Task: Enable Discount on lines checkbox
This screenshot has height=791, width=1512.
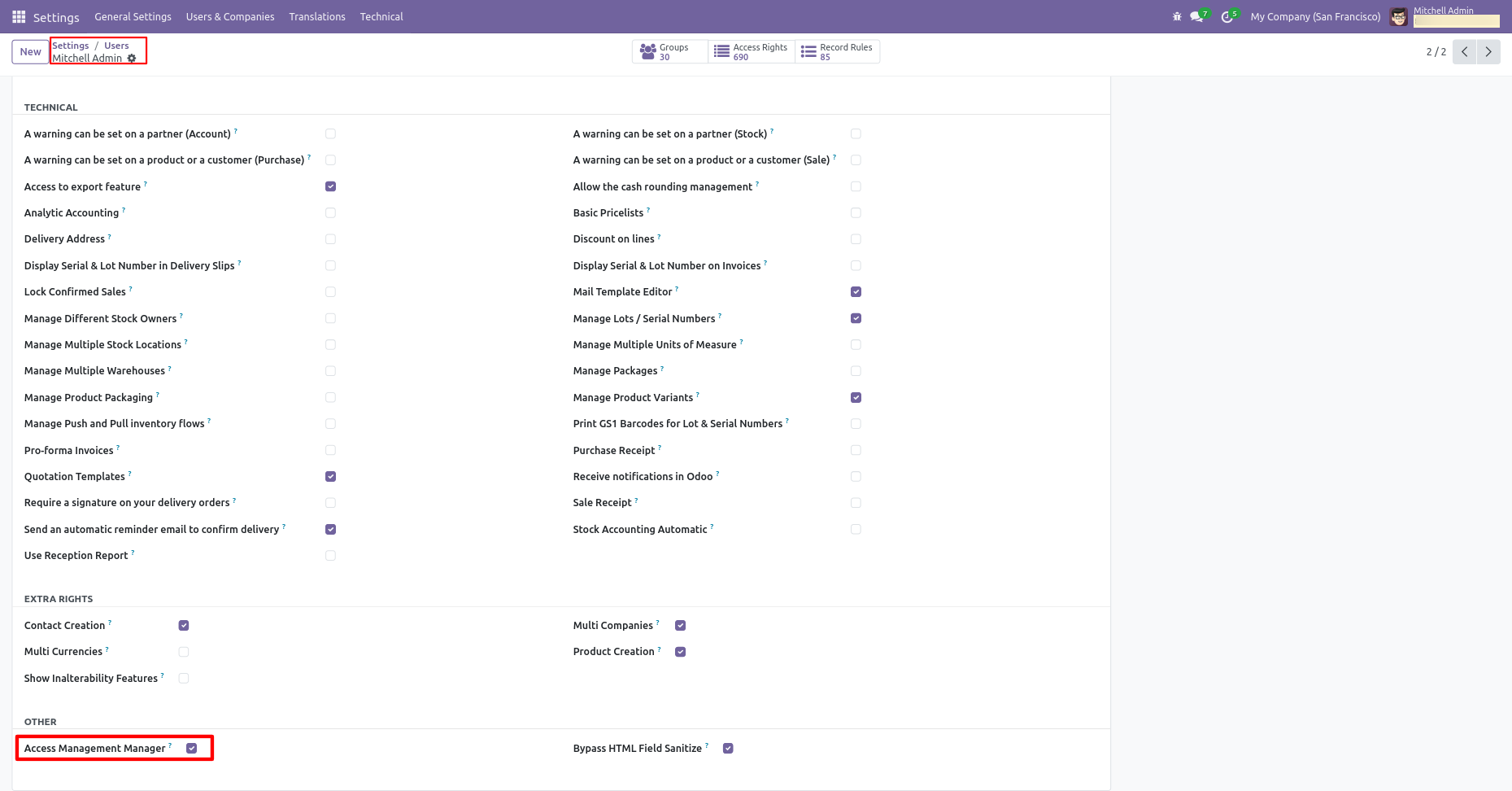Action: [x=856, y=239]
